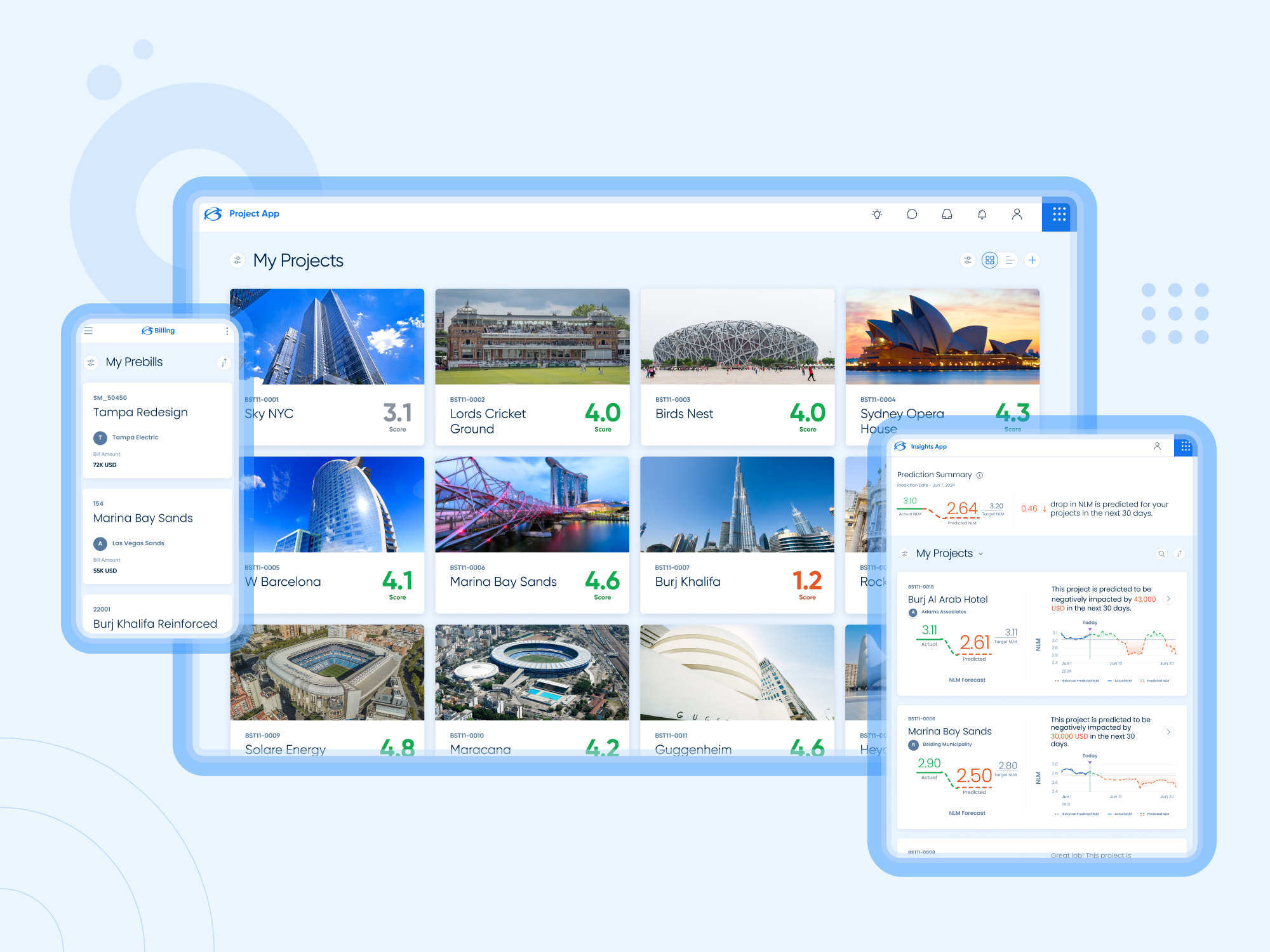Click Adams Associates label in Insights
Viewport: 1270px width, 952px height.
point(944,612)
